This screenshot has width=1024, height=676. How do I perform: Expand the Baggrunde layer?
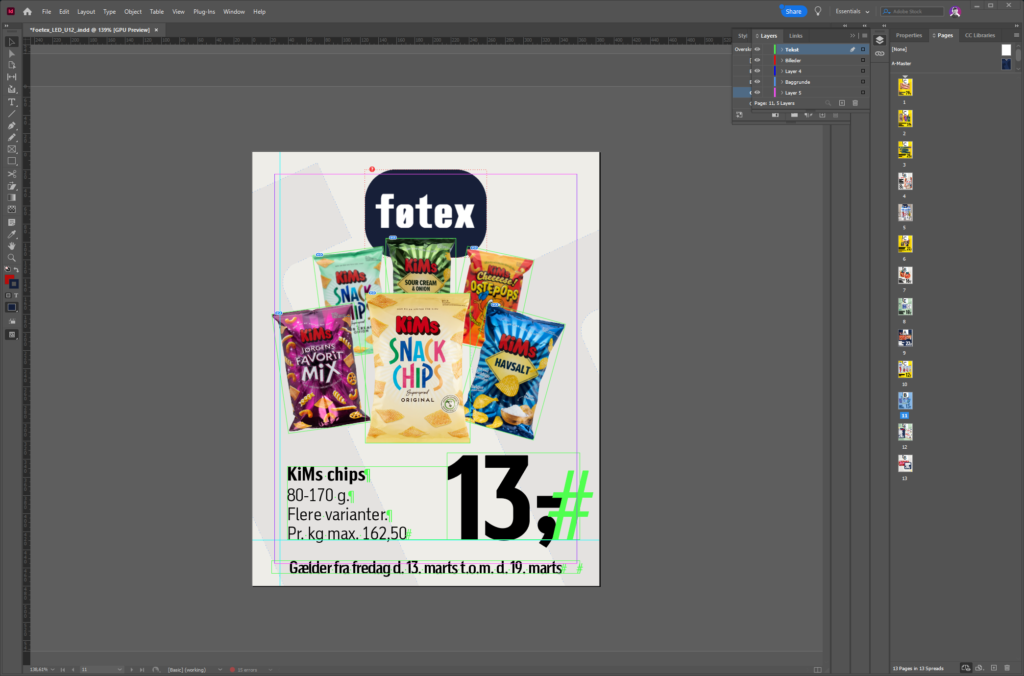(x=782, y=82)
